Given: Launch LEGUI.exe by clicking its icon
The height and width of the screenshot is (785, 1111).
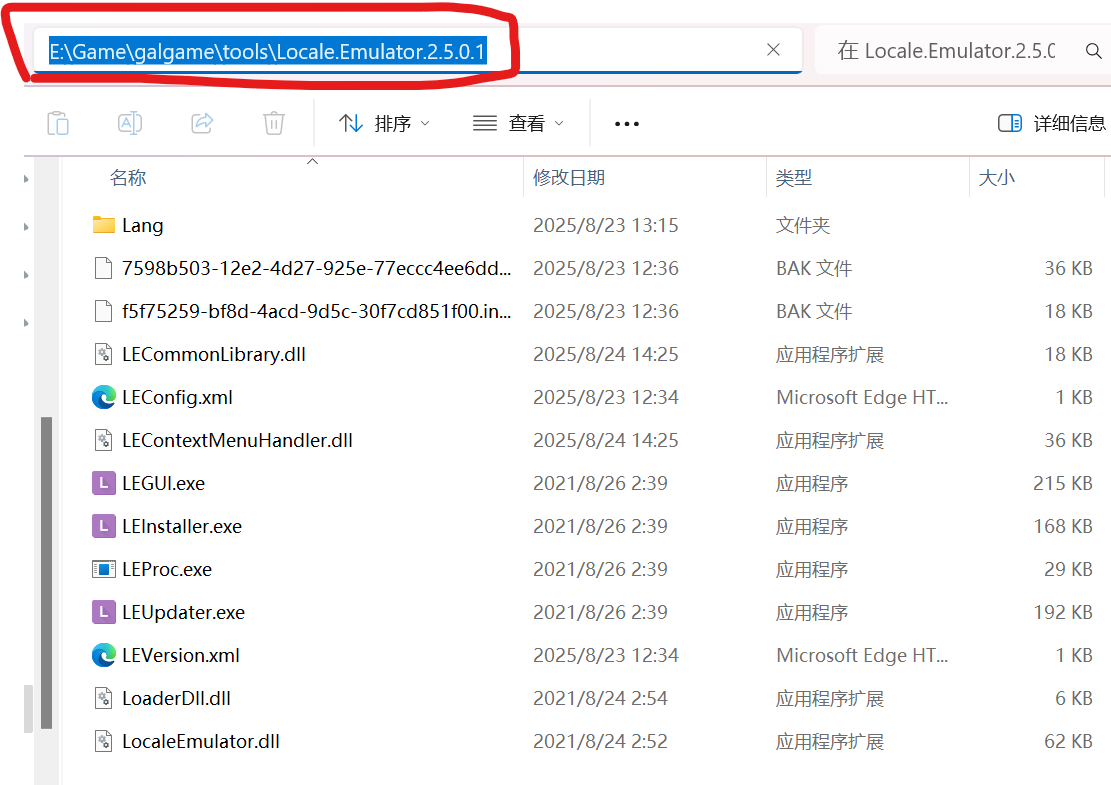Looking at the screenshot, I should tap(102, 483).
